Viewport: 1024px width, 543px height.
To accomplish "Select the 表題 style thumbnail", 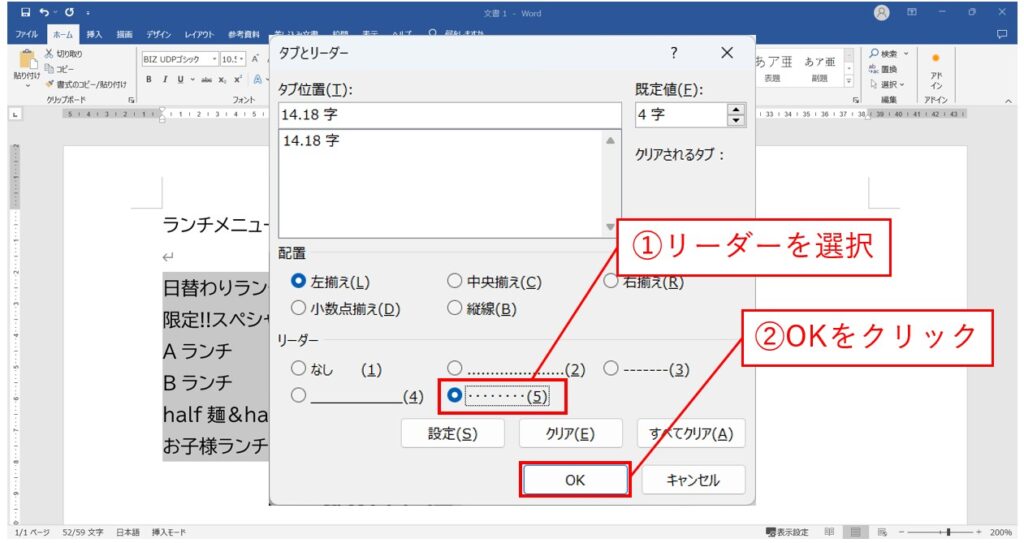I will pos(773,68).
